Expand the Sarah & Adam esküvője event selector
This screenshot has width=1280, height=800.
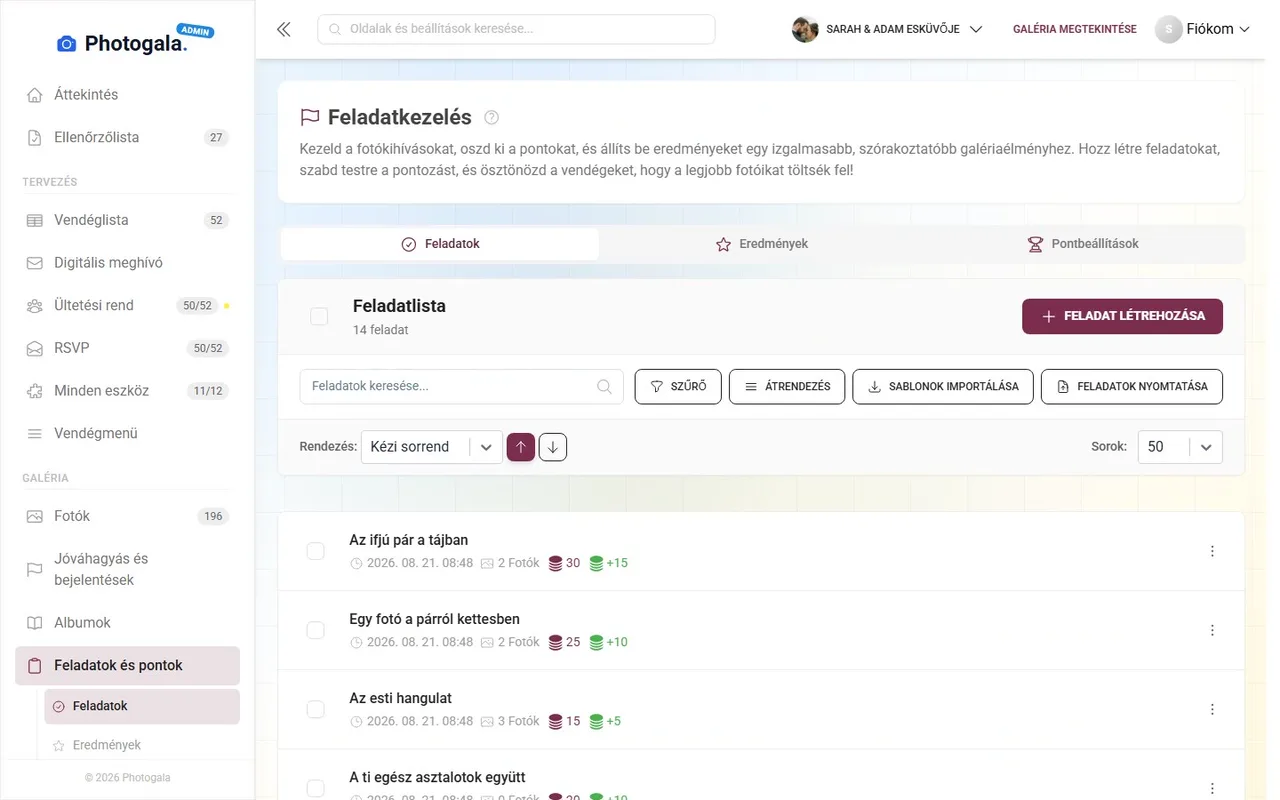pos(887,29)
